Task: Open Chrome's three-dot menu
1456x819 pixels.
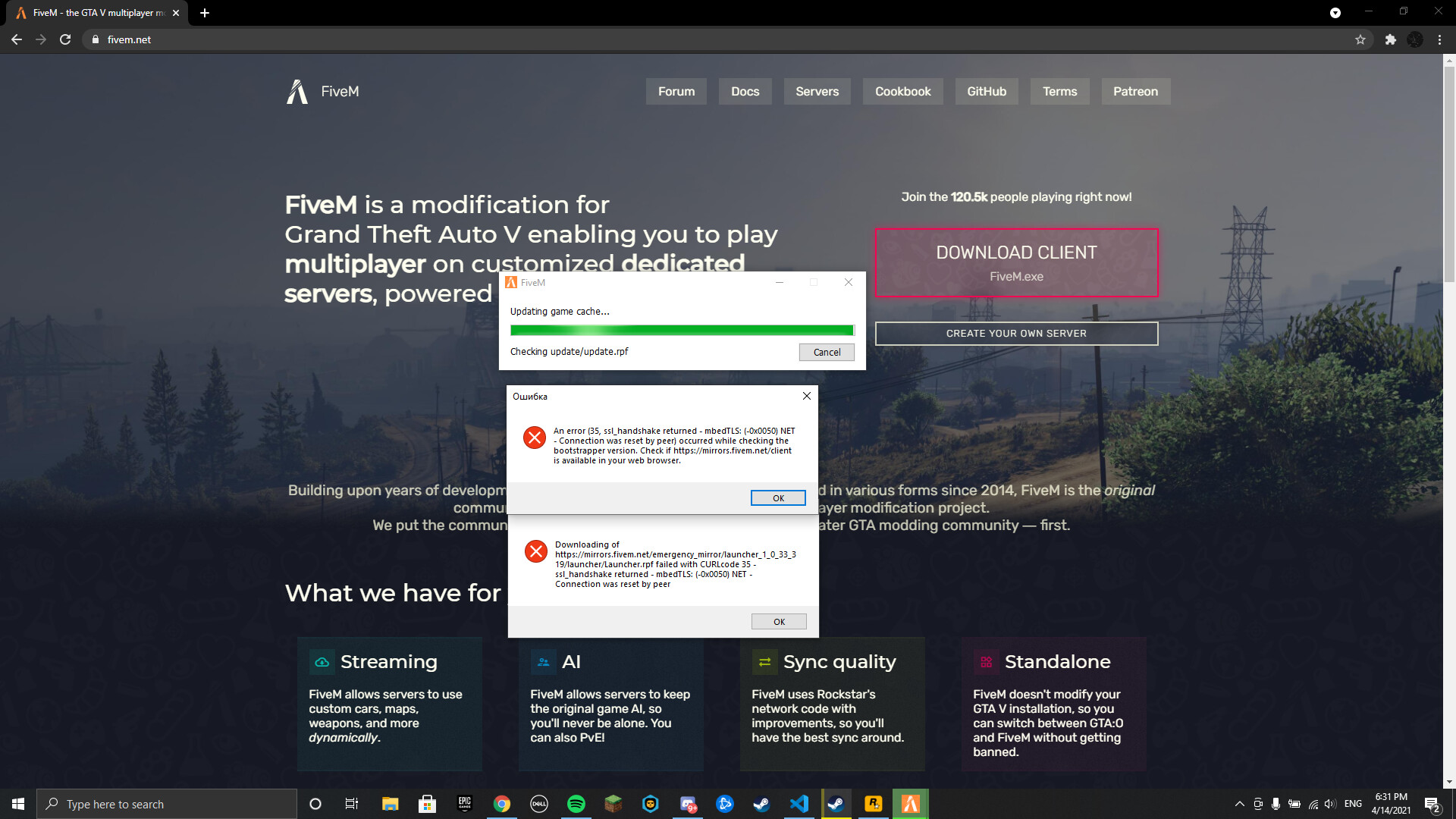Action: (x=1439, y=39)
